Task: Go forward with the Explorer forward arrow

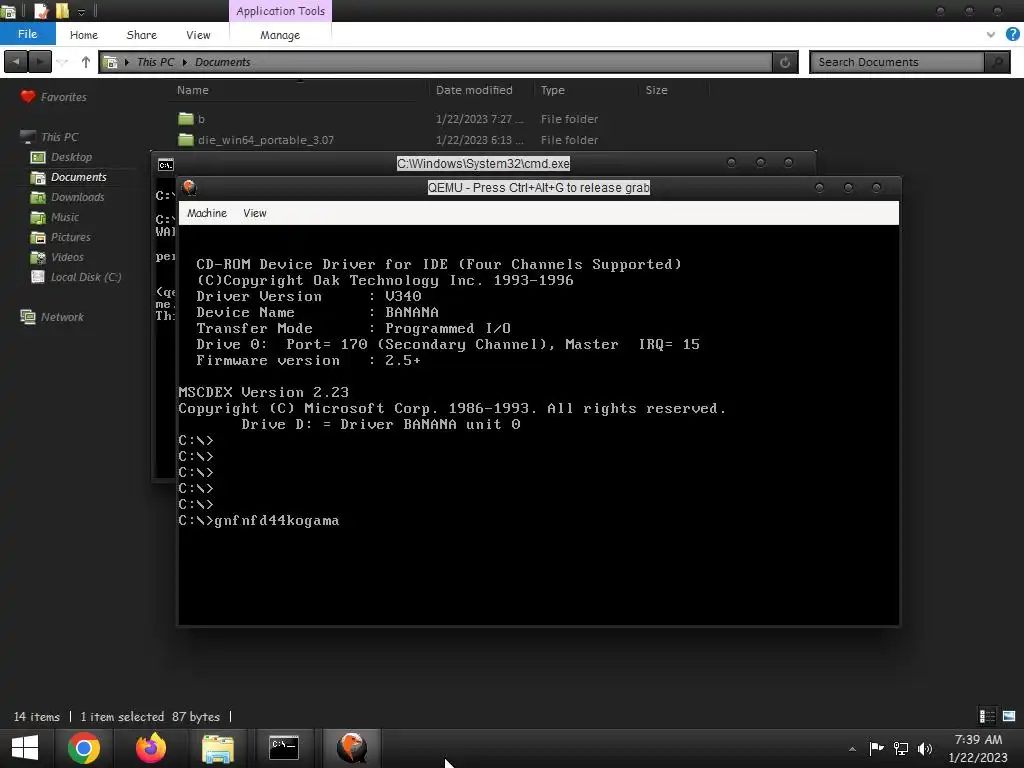Action: pyautogui.click(x=40, y=62)
